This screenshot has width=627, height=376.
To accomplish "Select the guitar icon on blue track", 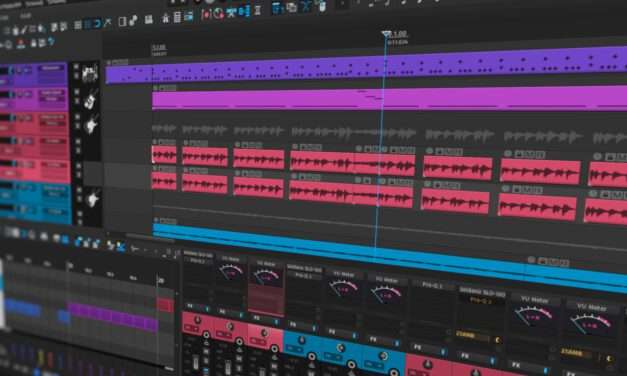I will click(x=92, y=199).
